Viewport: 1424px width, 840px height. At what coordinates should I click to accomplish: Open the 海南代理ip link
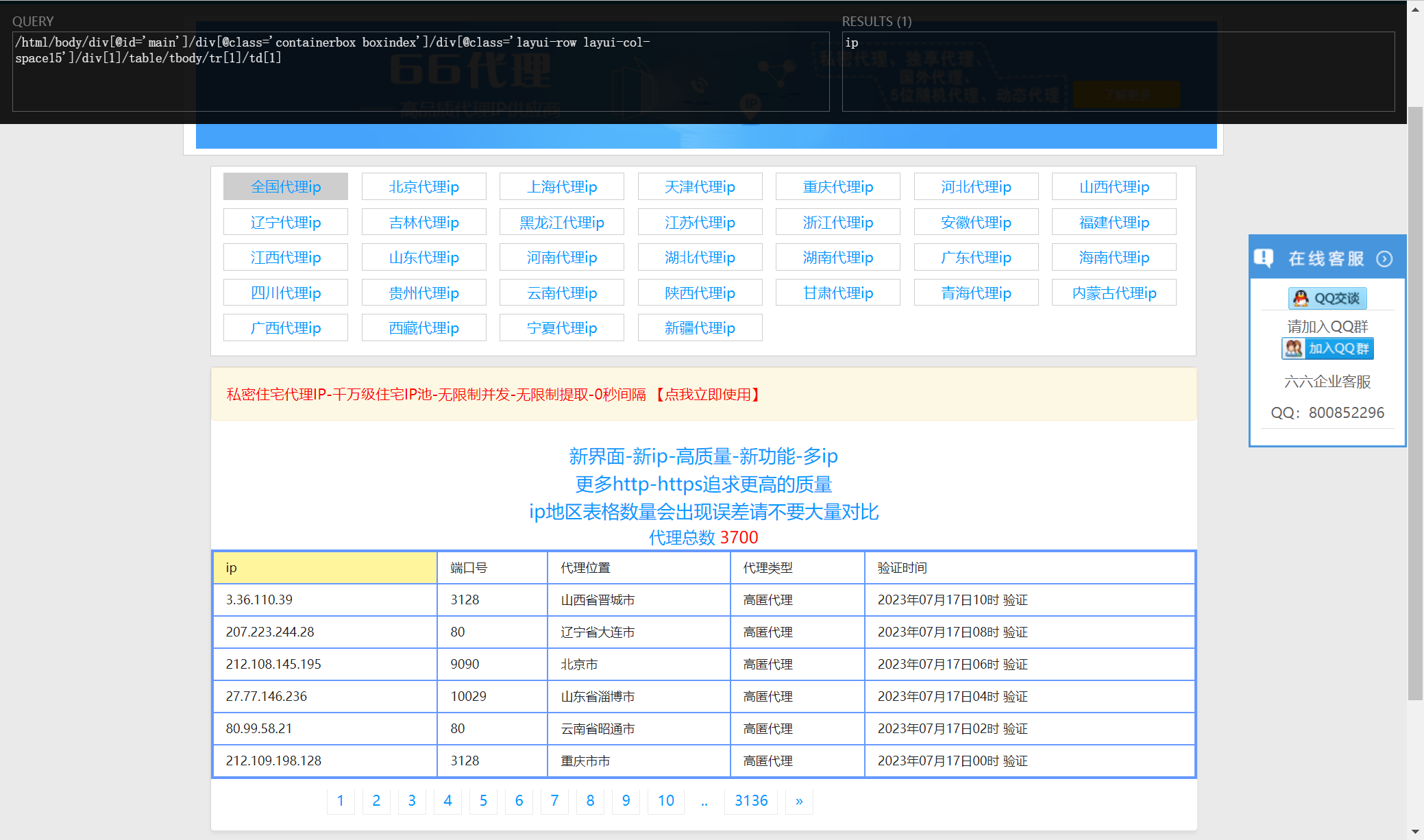click(1114, 257)
